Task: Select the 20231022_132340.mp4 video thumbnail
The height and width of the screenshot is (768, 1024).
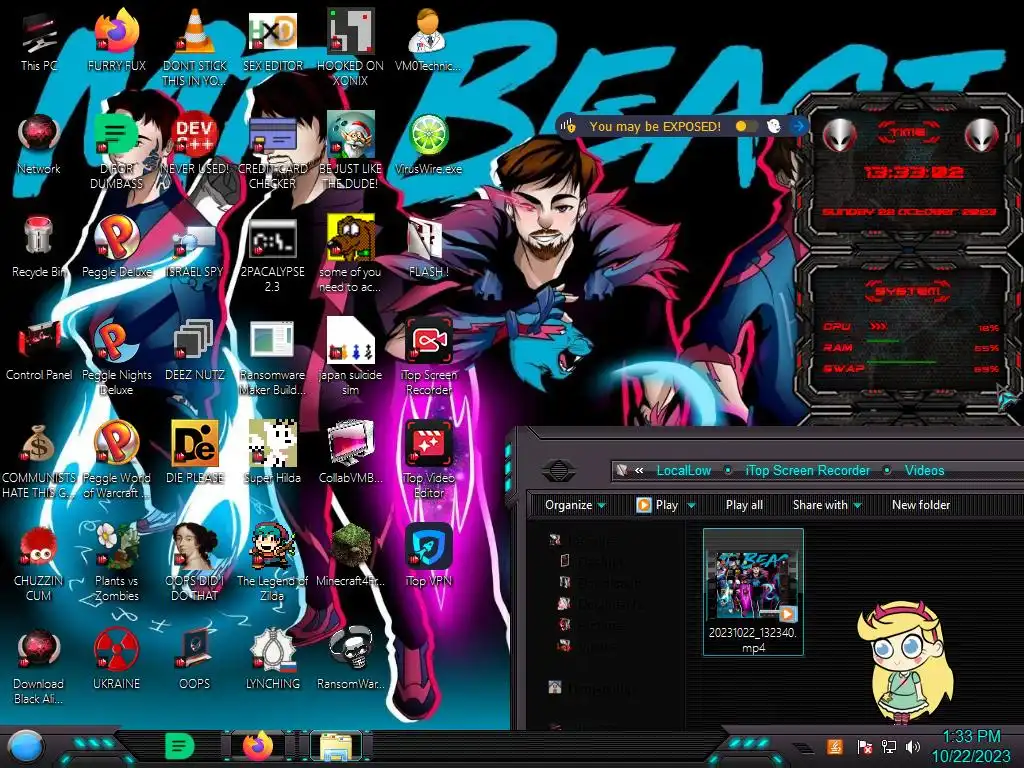Action: click(x=753, y=592)
